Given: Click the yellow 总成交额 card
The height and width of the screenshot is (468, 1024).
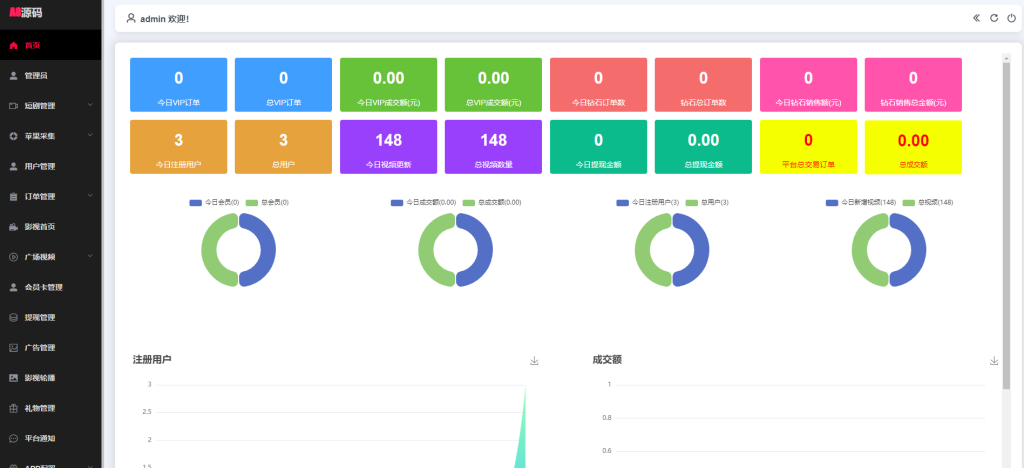Looking at the screenshot, I should [913, 147].
